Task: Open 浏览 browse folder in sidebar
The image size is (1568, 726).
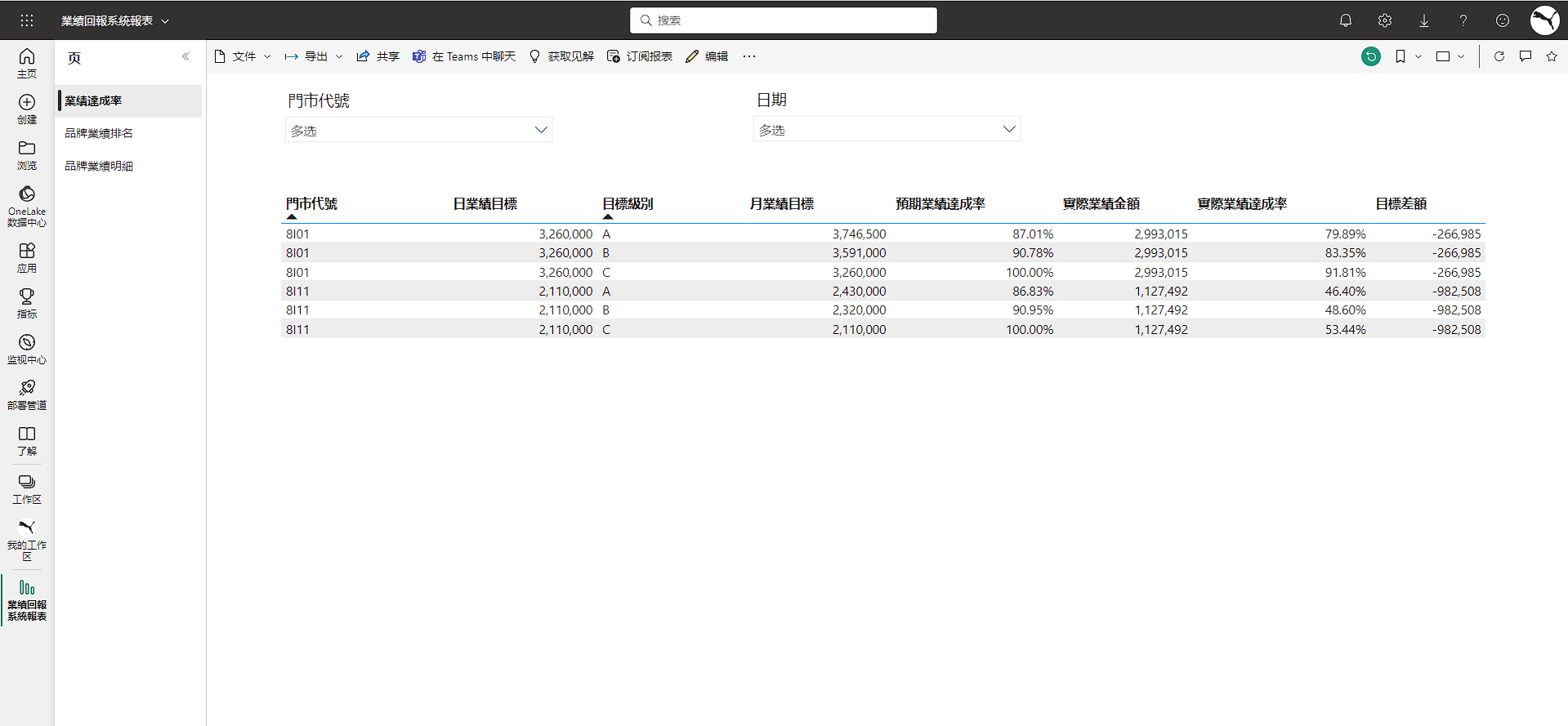Action: click(x=27, y=154)
